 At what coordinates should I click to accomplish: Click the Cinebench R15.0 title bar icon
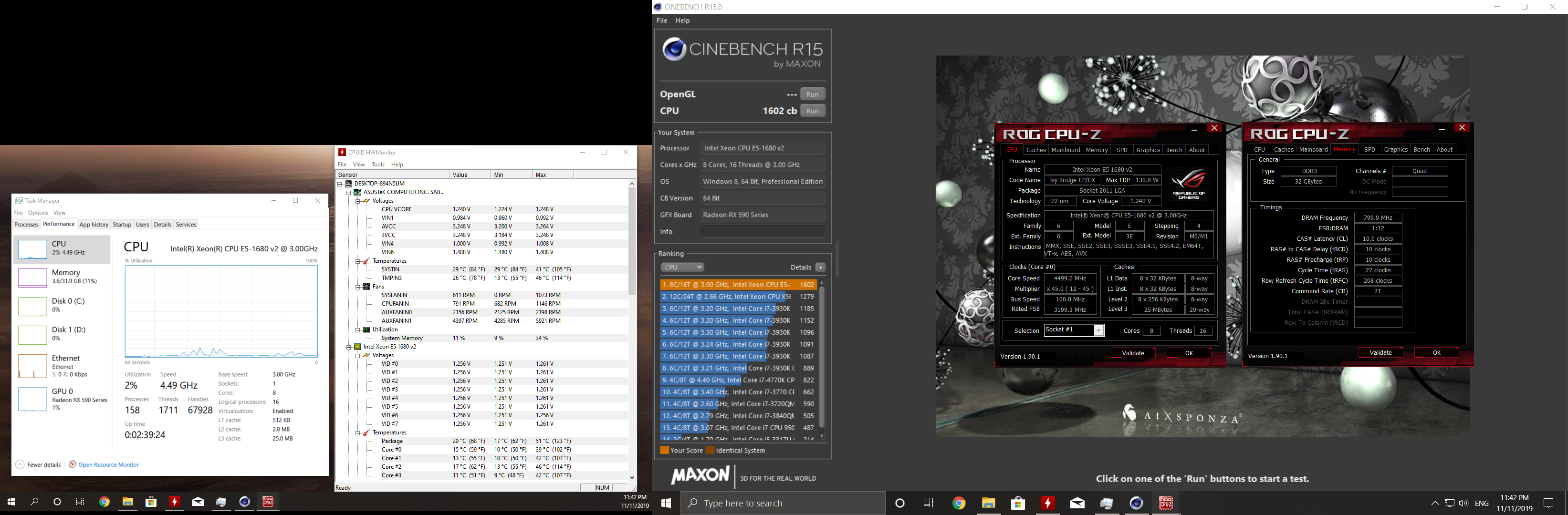coord(658,7)
